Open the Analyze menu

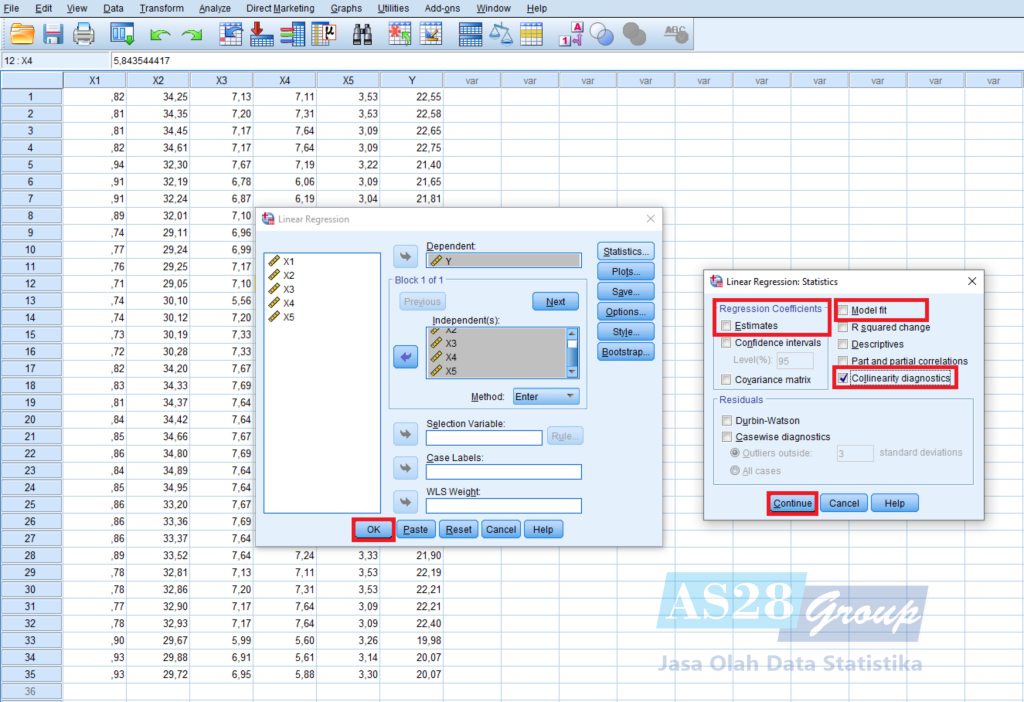pyautogui.click(x=214, y=8)
